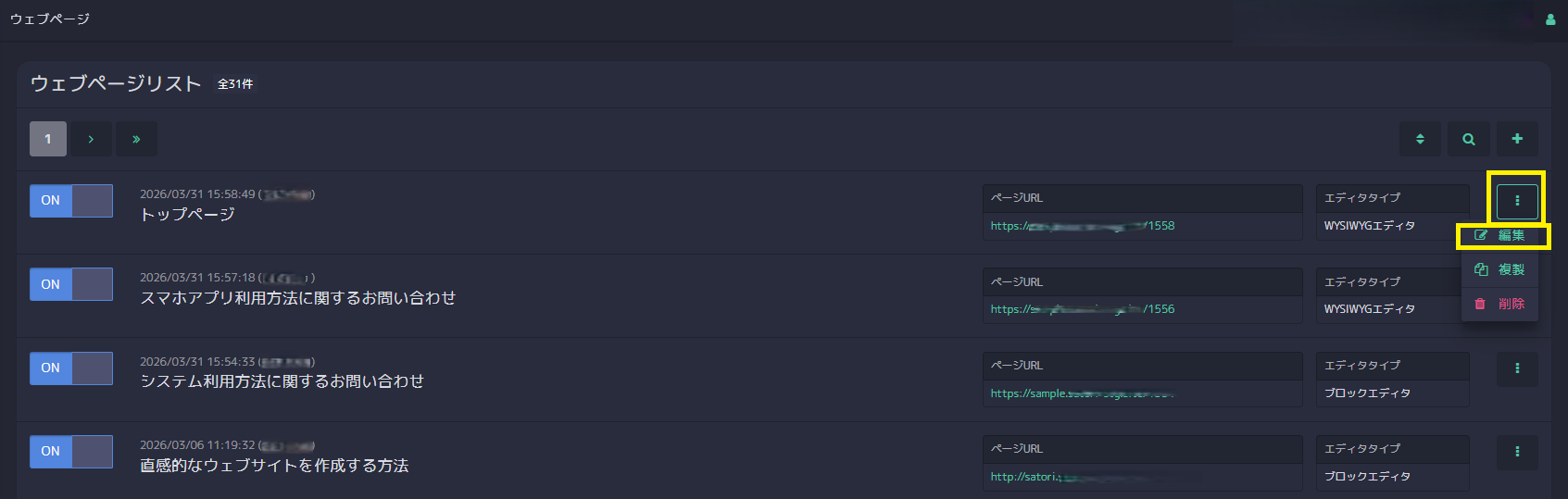This screenshot has width=1568, height=499.
Task: Open the スマホアプリ利用方法に関するお問い合わせ page title
Action: [297, 298]
